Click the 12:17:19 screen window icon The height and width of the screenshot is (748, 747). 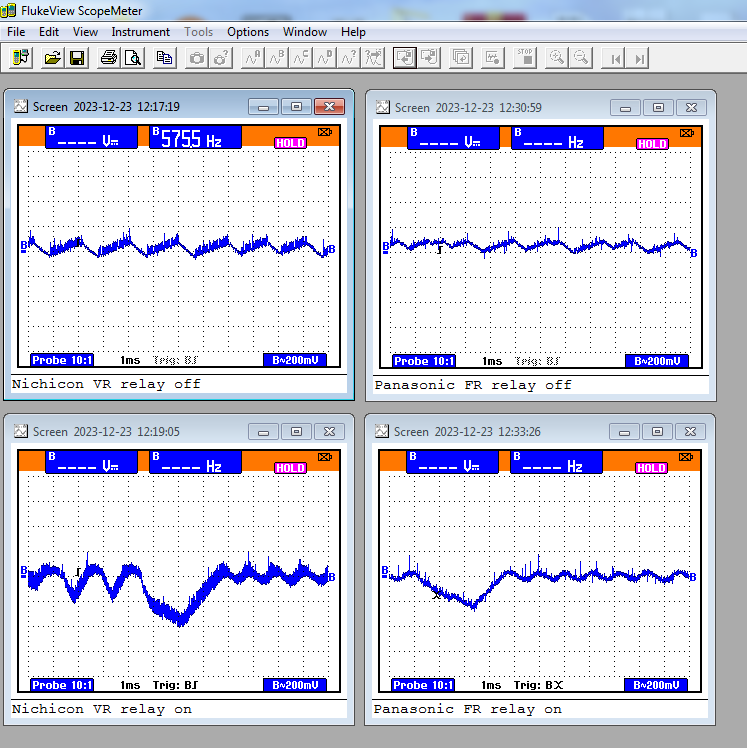pos(21,106)
